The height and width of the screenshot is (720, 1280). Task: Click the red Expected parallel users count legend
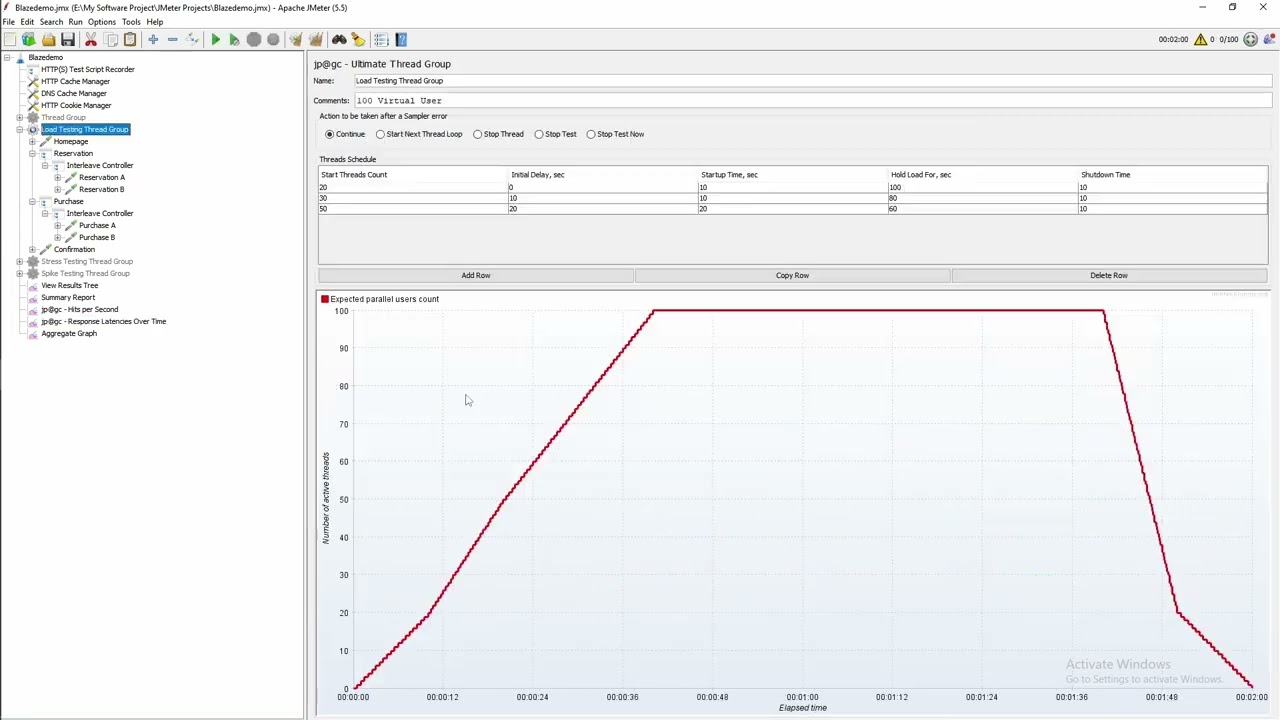(x=380, y=299)
